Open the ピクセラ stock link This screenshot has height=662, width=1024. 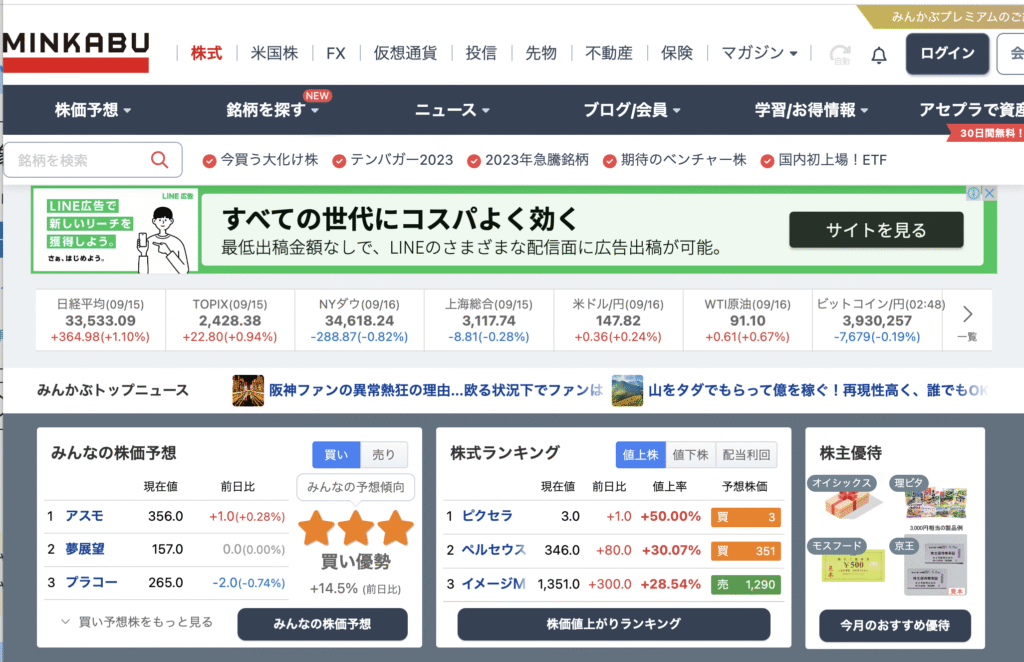(x=487, y=516)
